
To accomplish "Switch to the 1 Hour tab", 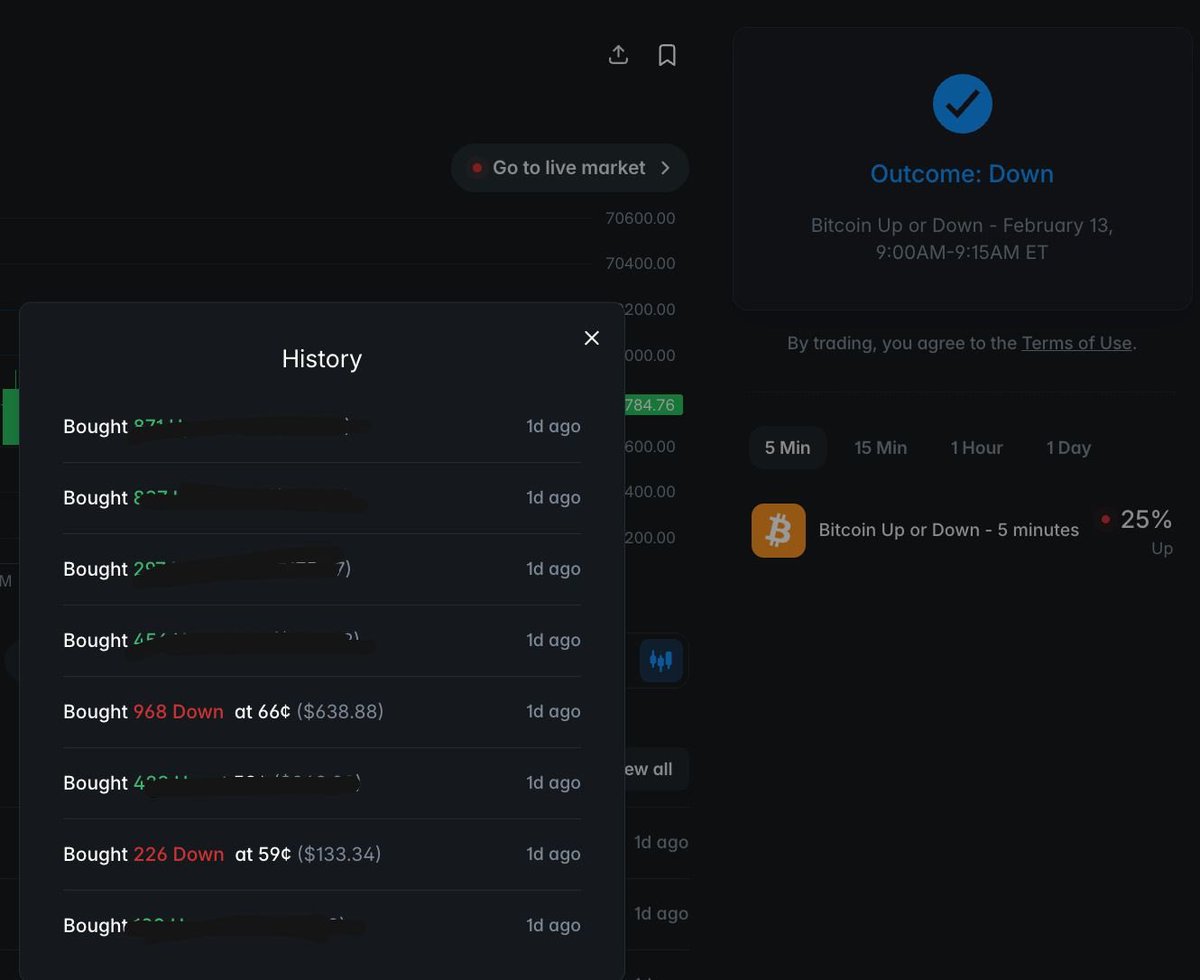I will click(977, 448).
